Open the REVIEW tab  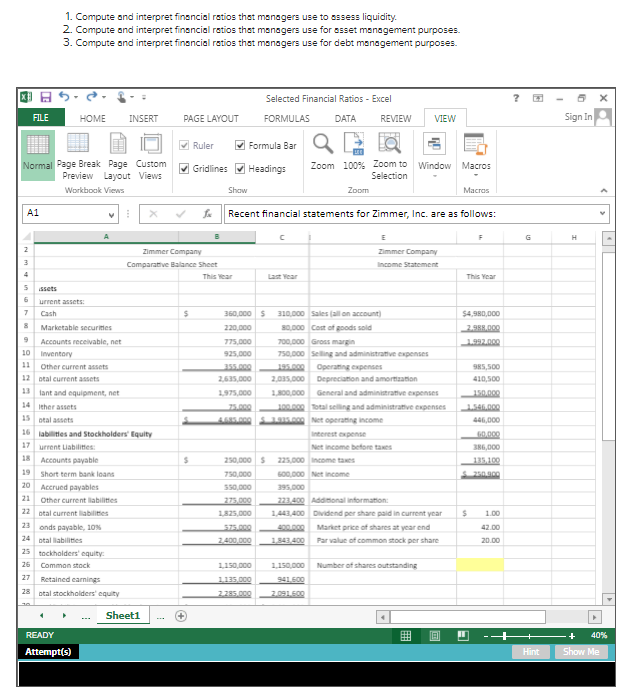coord(396,118)
